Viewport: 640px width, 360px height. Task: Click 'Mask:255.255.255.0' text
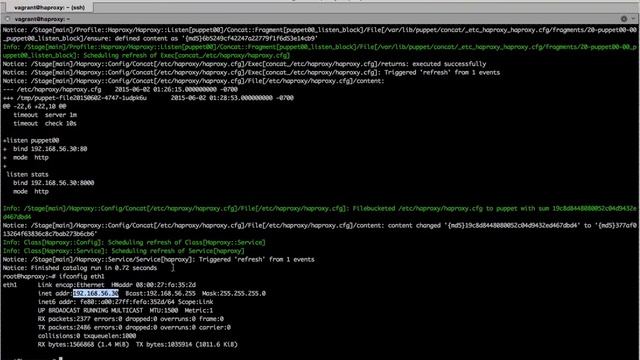pos(234,293)
